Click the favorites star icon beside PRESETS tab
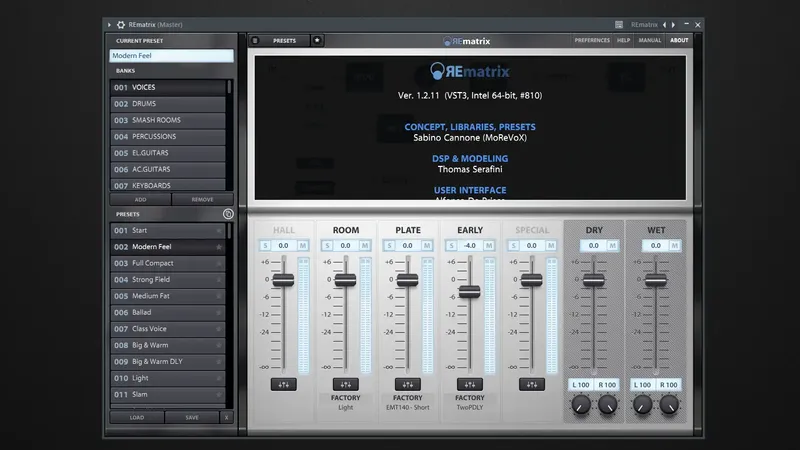 tap(317, 40)
